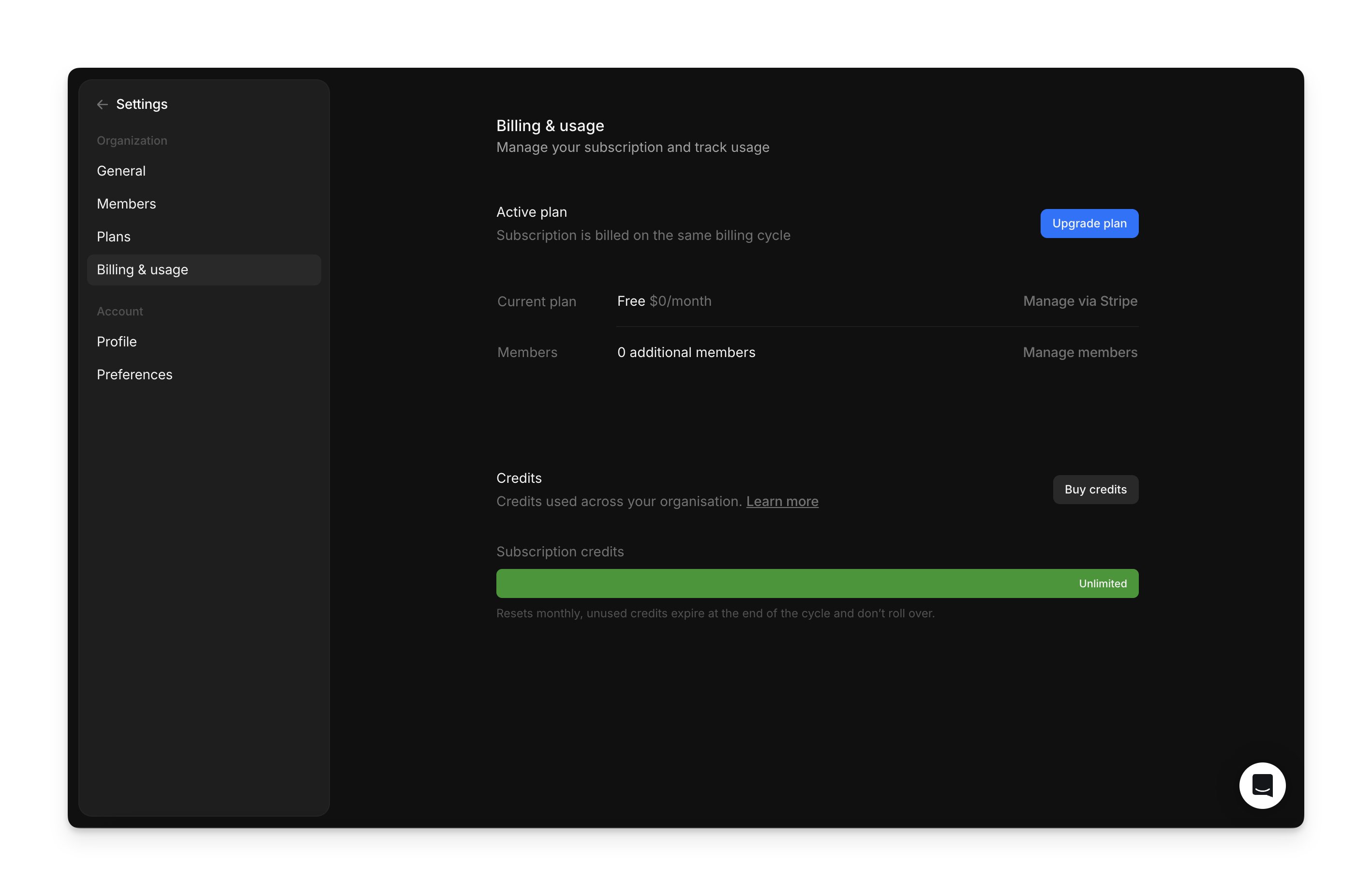Click the back arrow beside Settings
The width and height of the screenshot is (1372, 896).
click(x=102, y=105)
